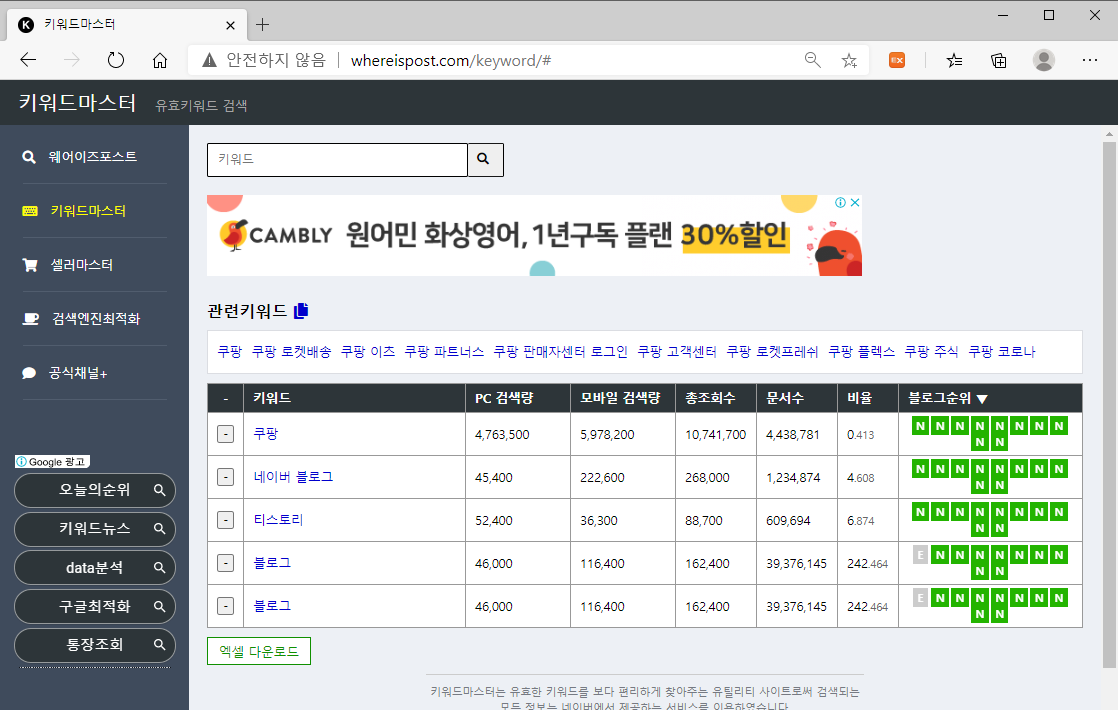Viewport: 1118px width, 710px height.
Task: Open the user profile avatar
Action: pos(1044,61)
